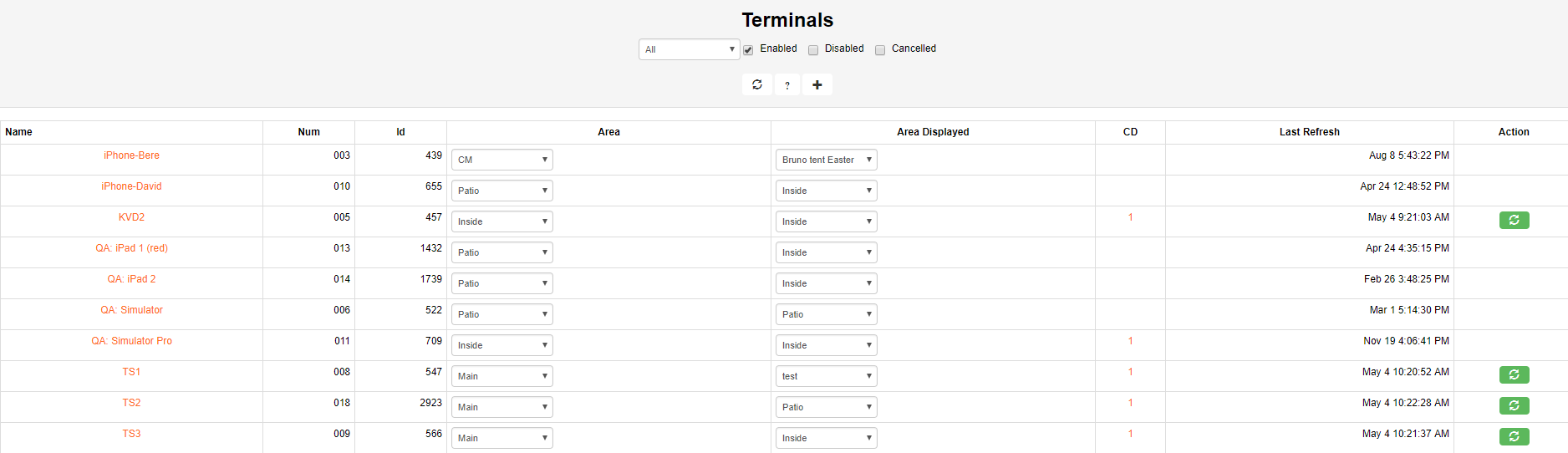This screenshot has height=453, width=1568.
Task: Expand Area dropdown for iPhone-Bere
Action: [501, 160]
